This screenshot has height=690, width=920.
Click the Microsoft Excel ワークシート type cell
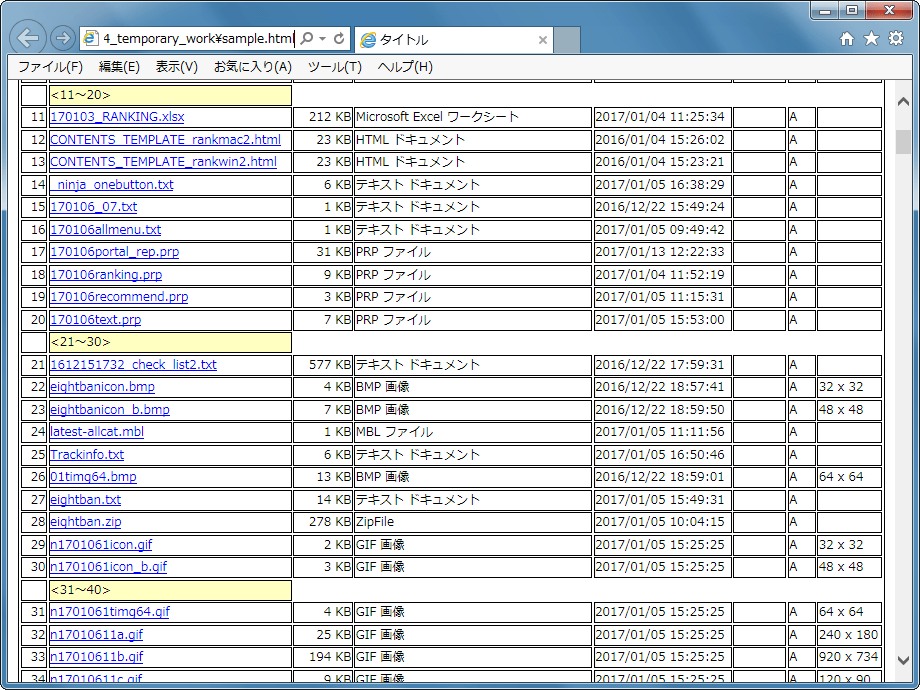coord(472,117)
